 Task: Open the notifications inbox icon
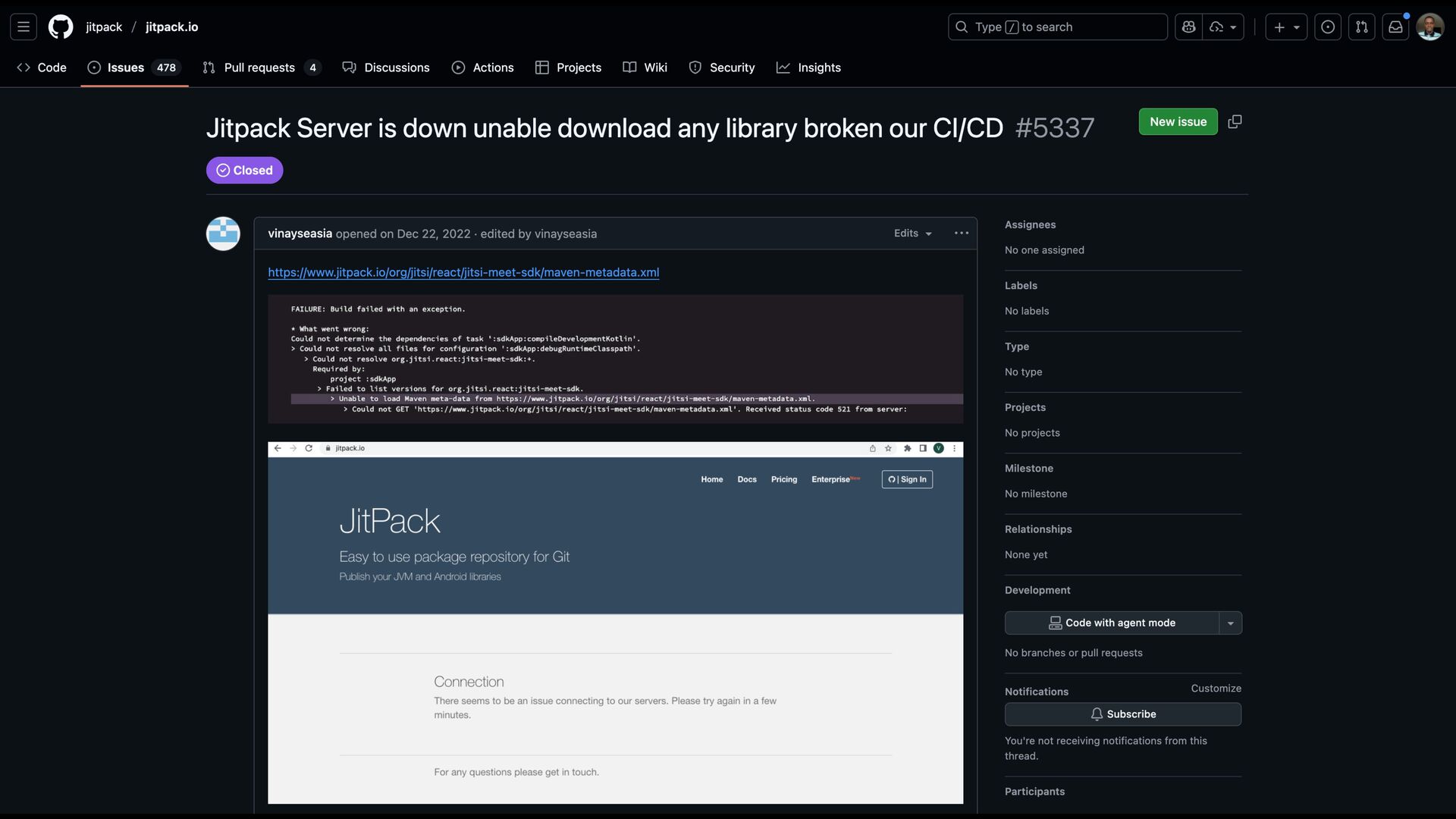[x=1395, y=27]
